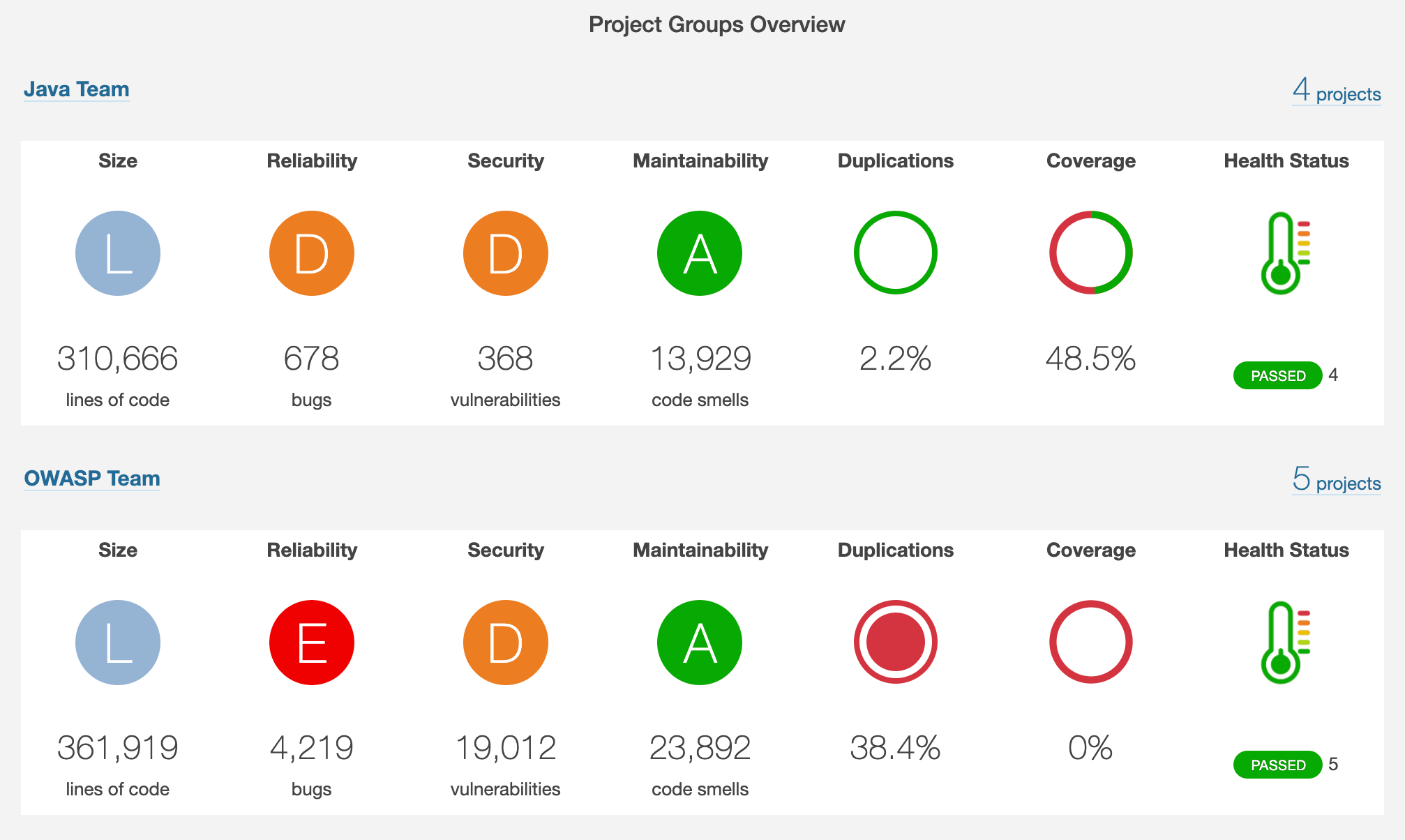Click Java Team 678 bugs value

tap(312, 359)
